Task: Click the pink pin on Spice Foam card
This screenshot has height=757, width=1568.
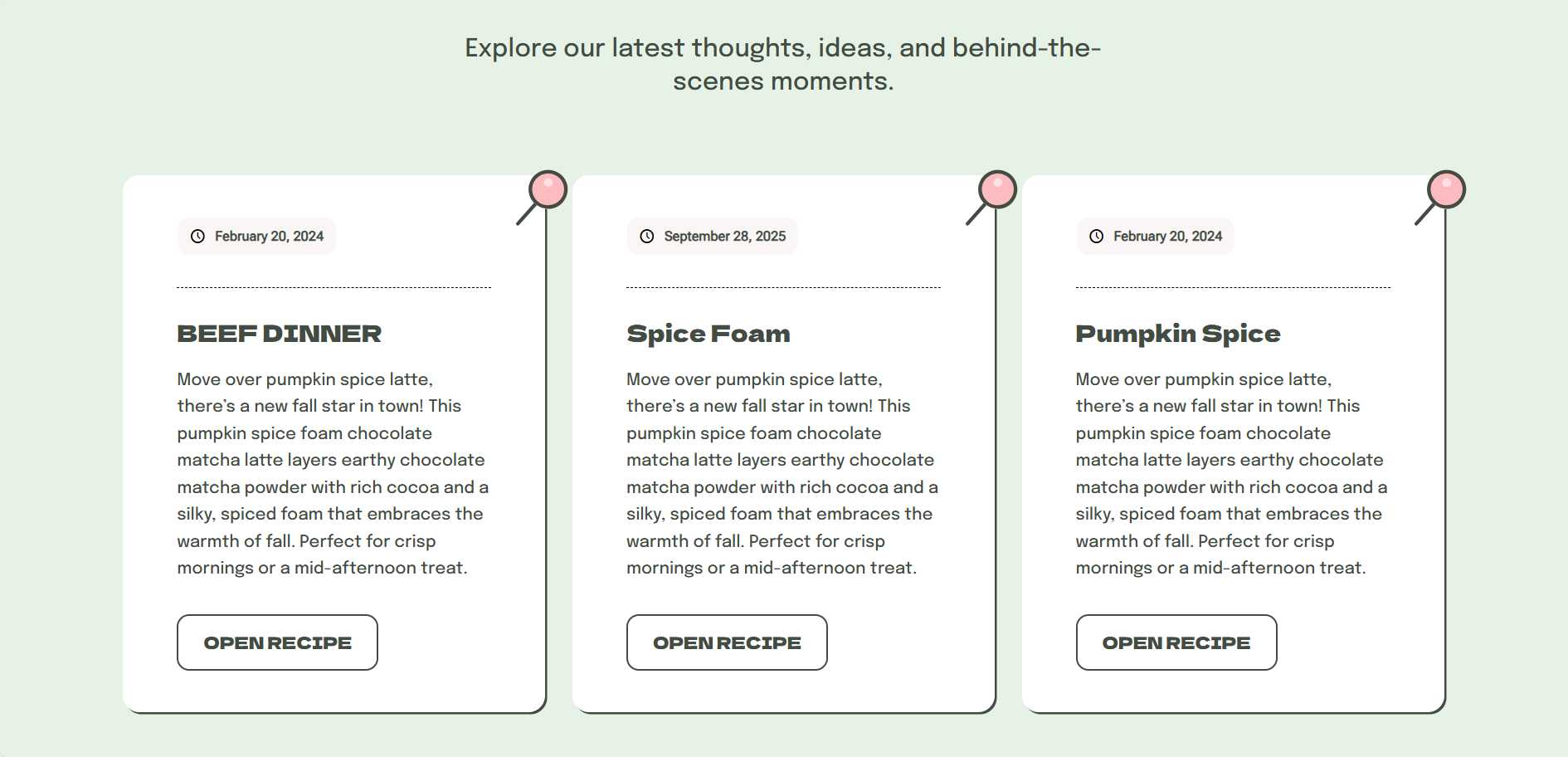Action: pyautogui.click(x=997, y=189)
